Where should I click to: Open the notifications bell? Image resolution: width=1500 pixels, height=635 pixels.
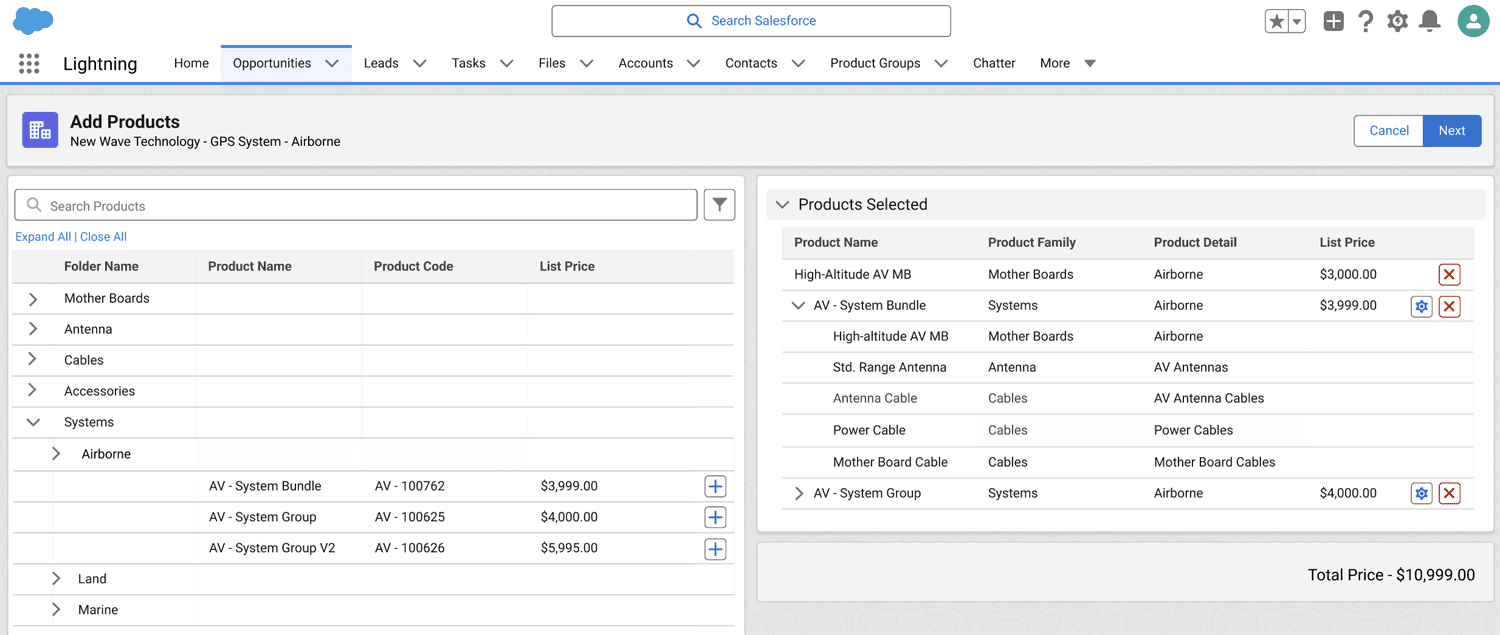click(1430, 21)
